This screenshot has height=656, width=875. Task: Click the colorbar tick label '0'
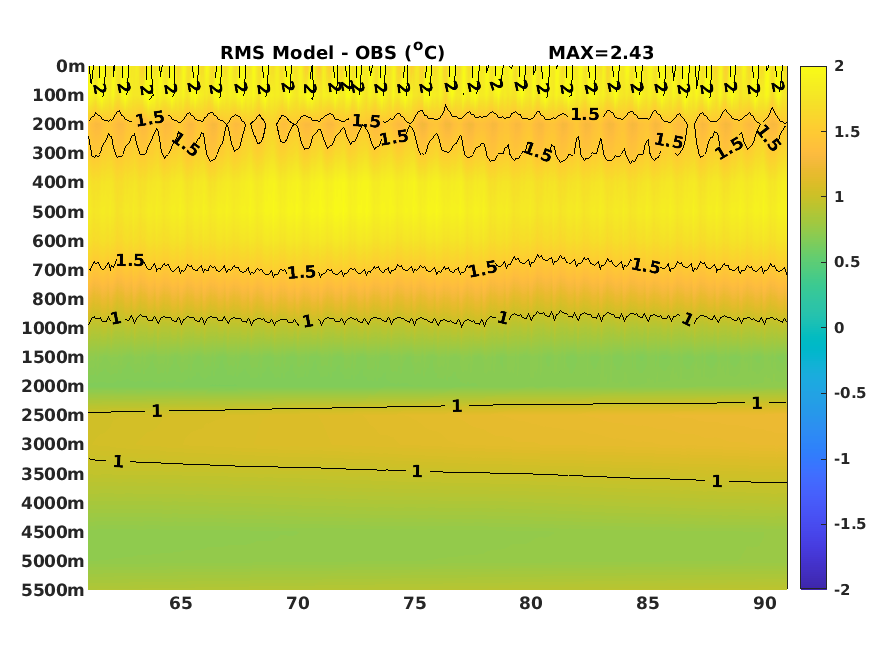[x=839, y=328]
